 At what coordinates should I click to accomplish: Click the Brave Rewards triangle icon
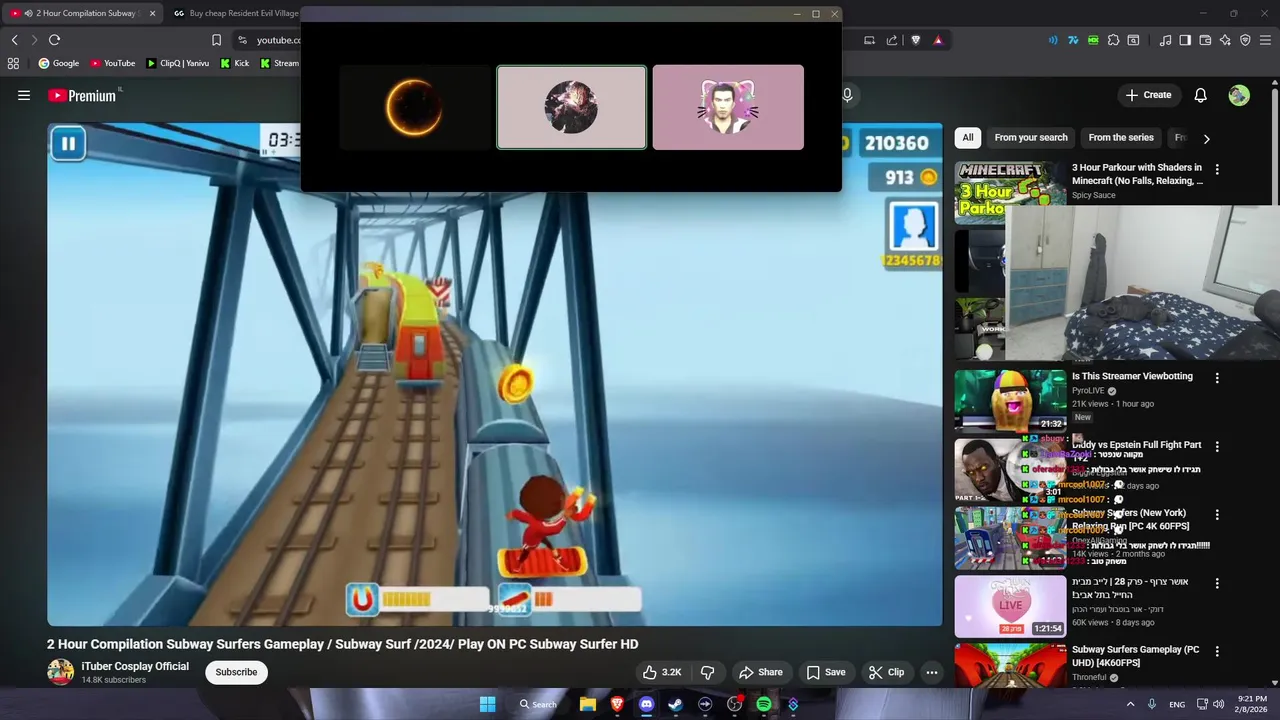(x=938, y=40)
